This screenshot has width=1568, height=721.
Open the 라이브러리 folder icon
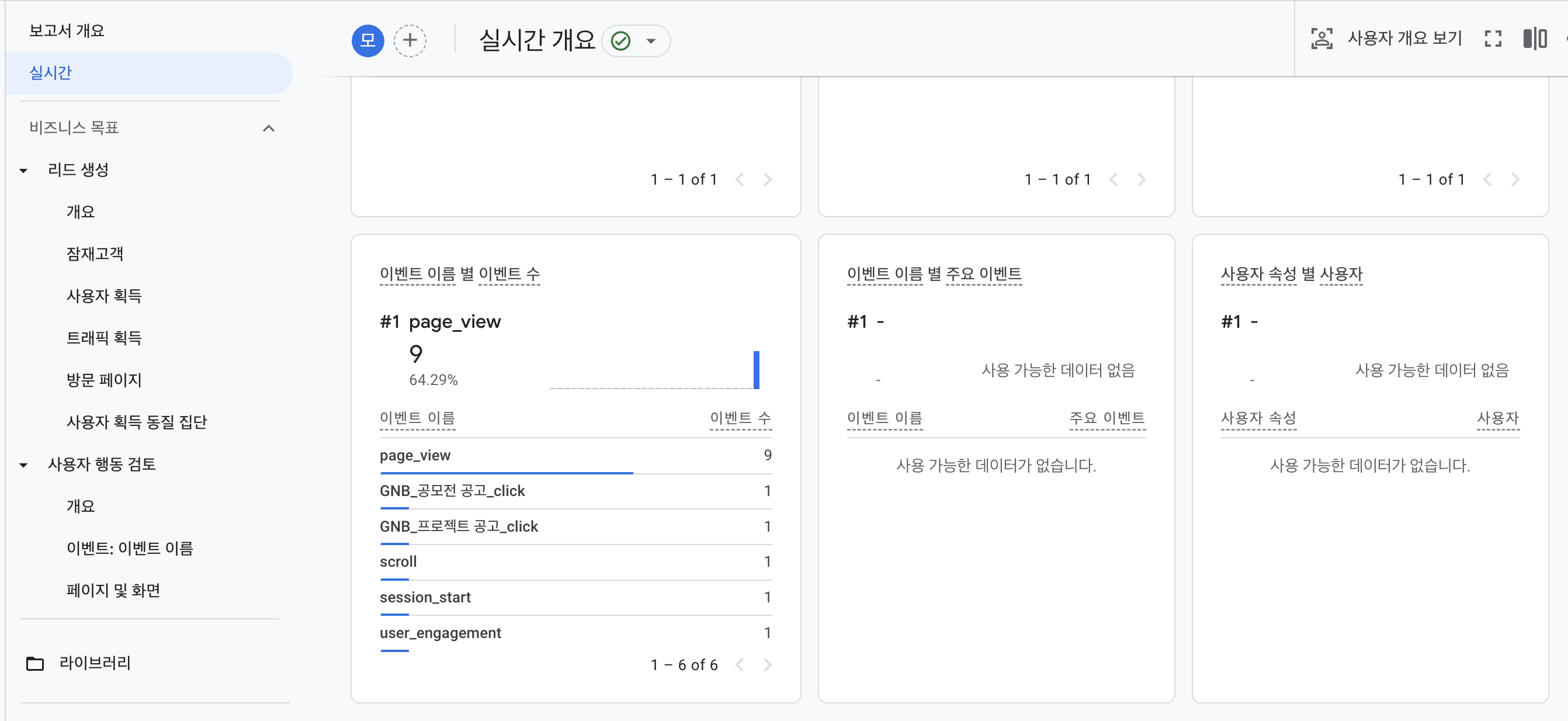(35, 663)
